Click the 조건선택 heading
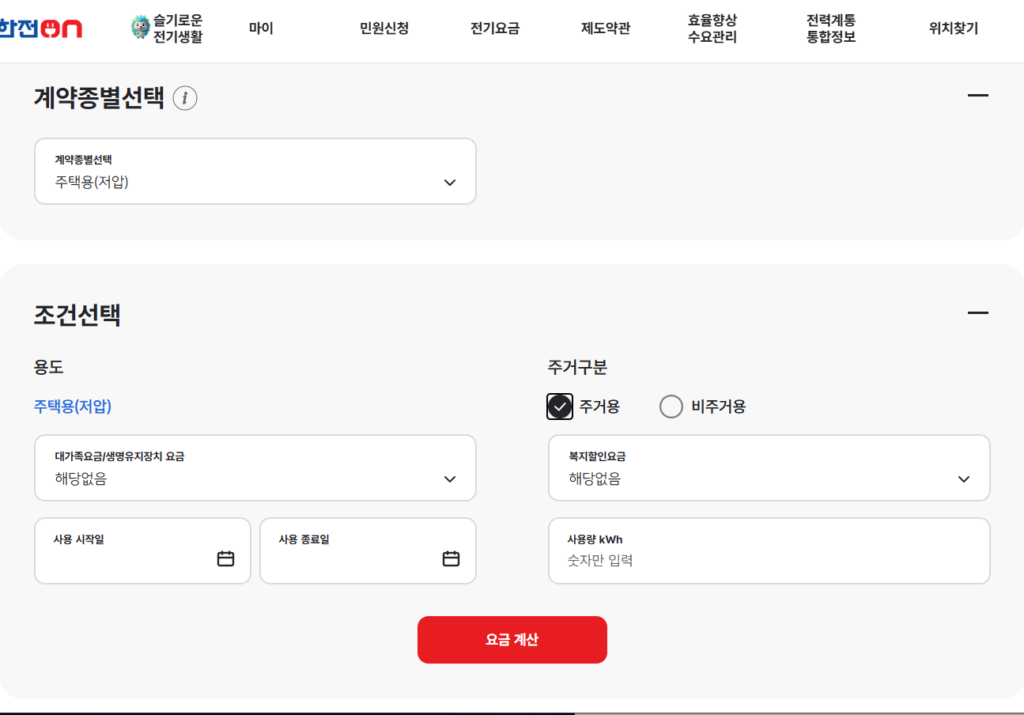1024x715 pixels. [x=77, y=315]
